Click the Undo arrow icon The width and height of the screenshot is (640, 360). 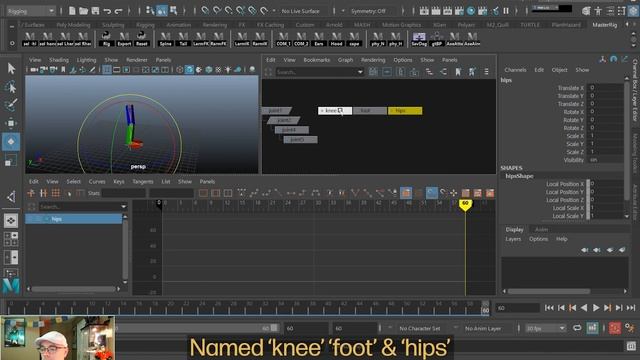[x=107, y=11]
